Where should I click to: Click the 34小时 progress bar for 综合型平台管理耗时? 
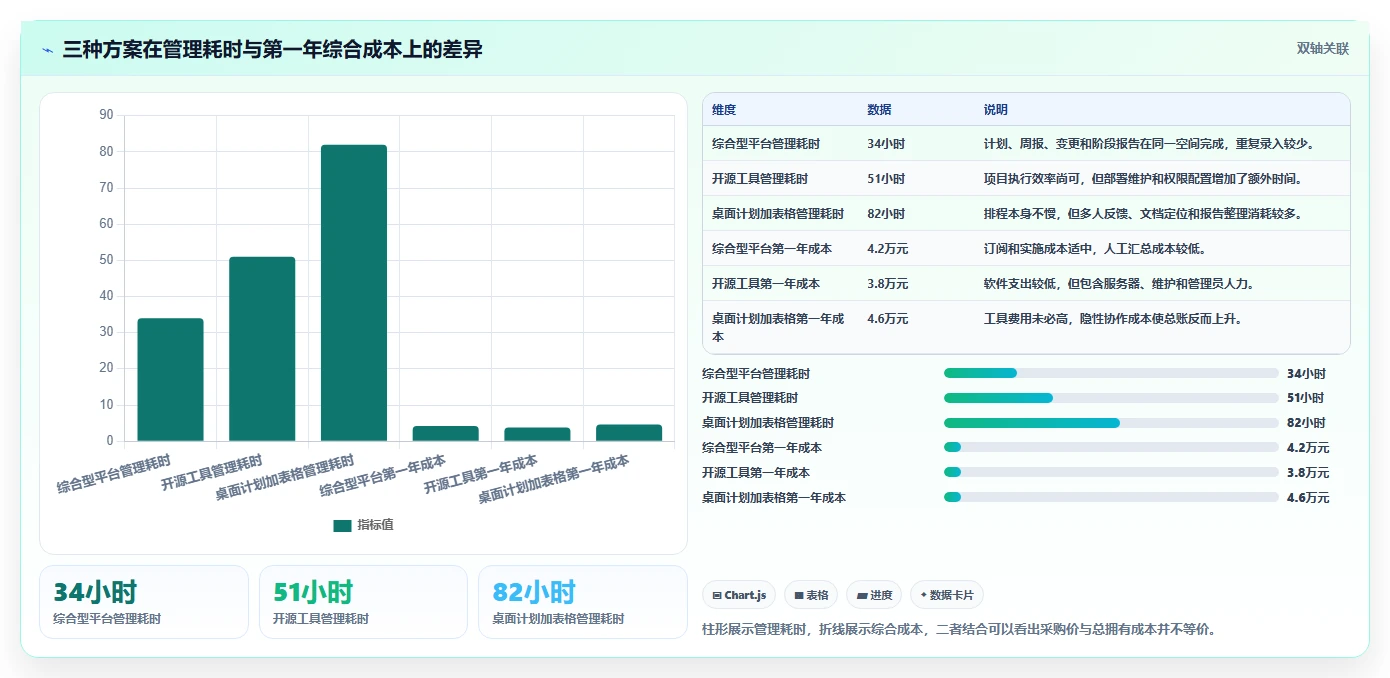pos(1111,373)
